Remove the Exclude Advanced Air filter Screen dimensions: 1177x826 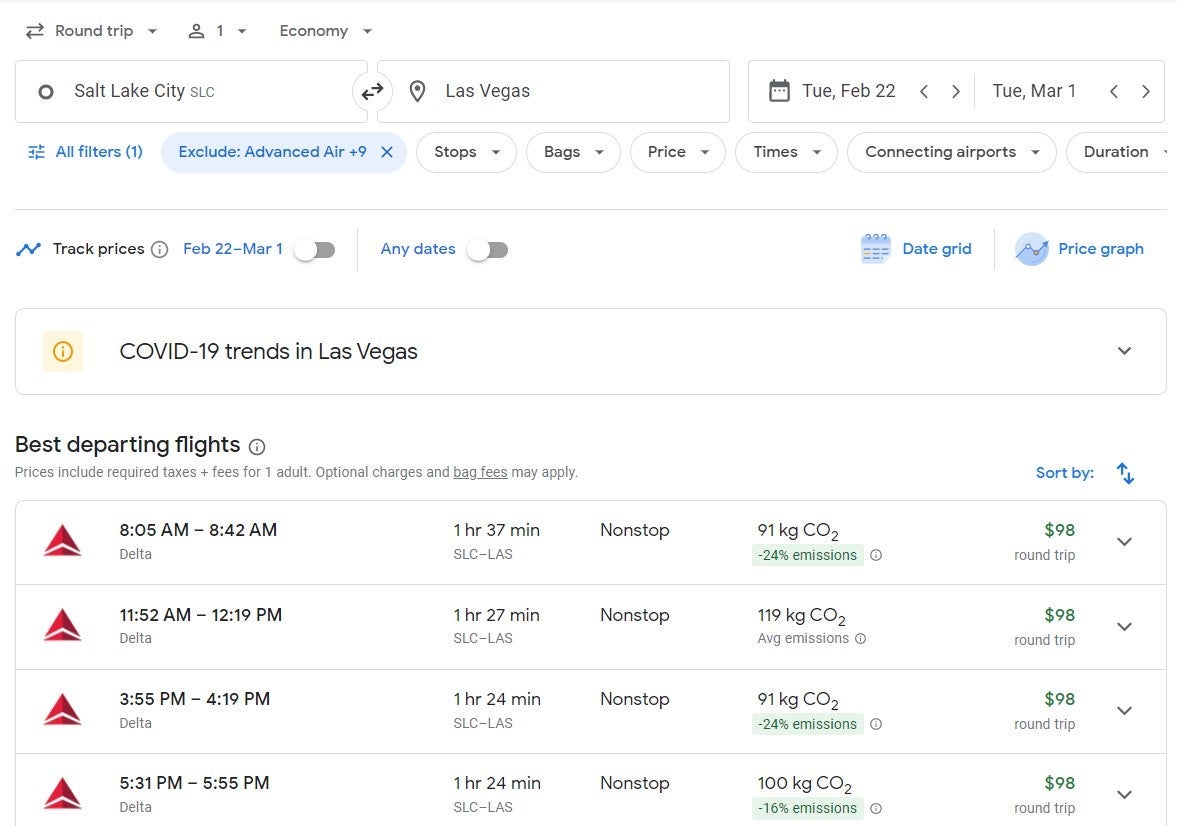(x=387, y=152)
